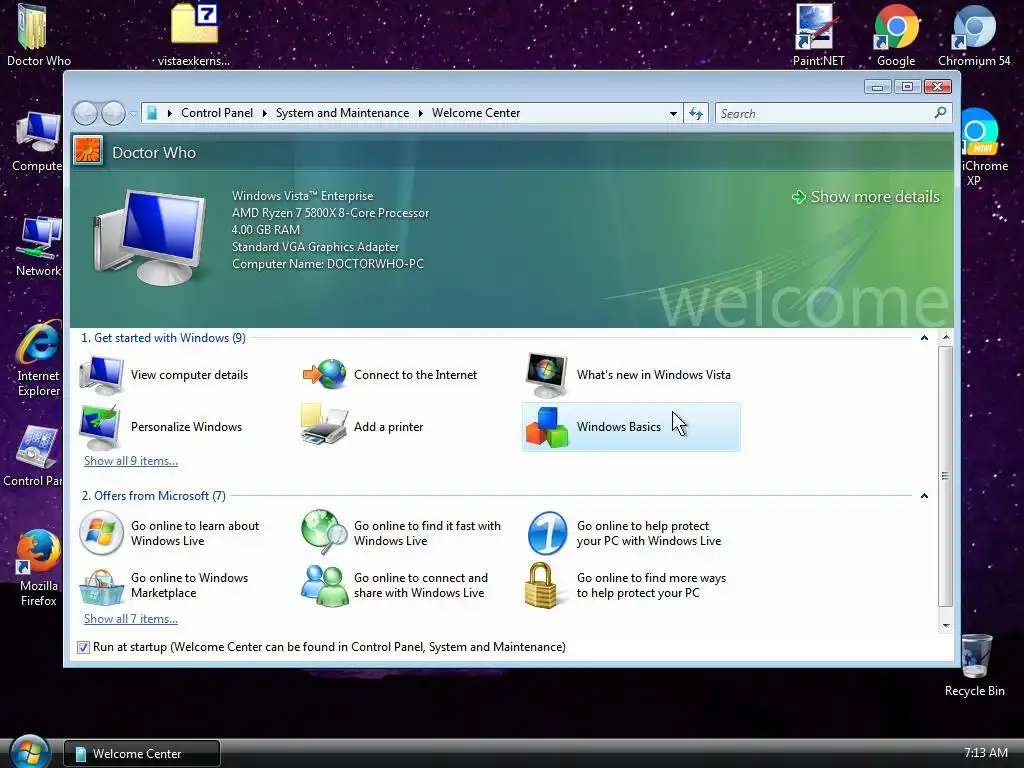Click the Doctor Who user account picture
This screenshot has width=1024, height=768.
[x=88, y=152]
